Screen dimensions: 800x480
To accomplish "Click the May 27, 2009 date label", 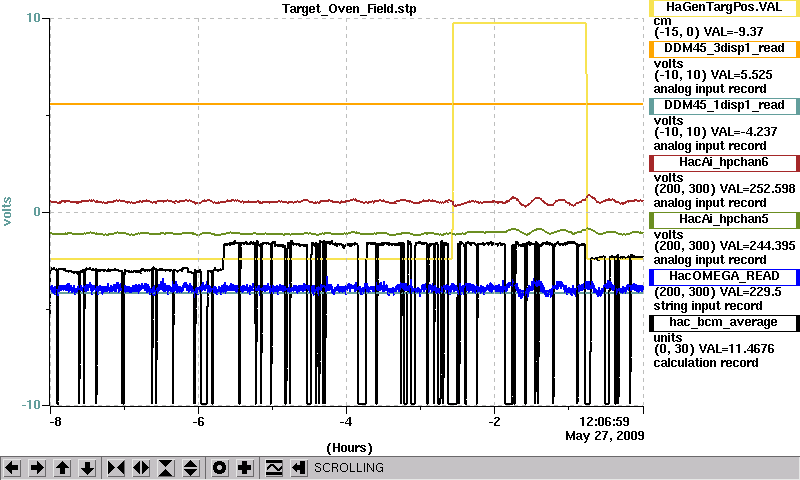I will coord(605,436).
